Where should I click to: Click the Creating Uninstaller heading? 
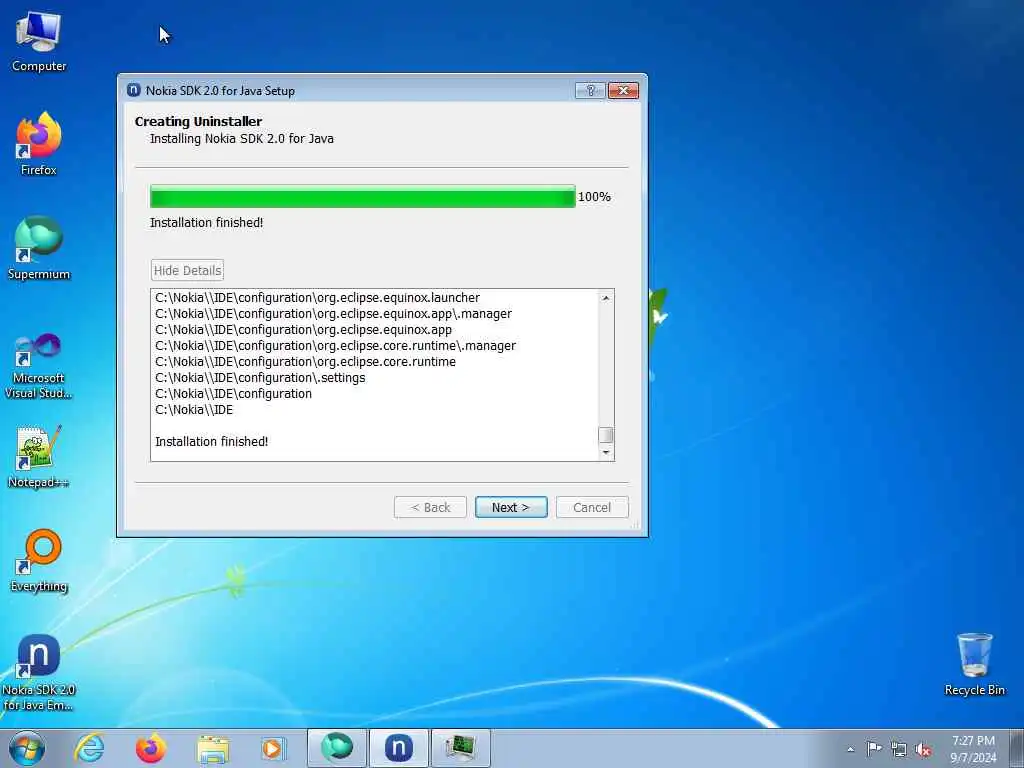(x=199, y=121)
